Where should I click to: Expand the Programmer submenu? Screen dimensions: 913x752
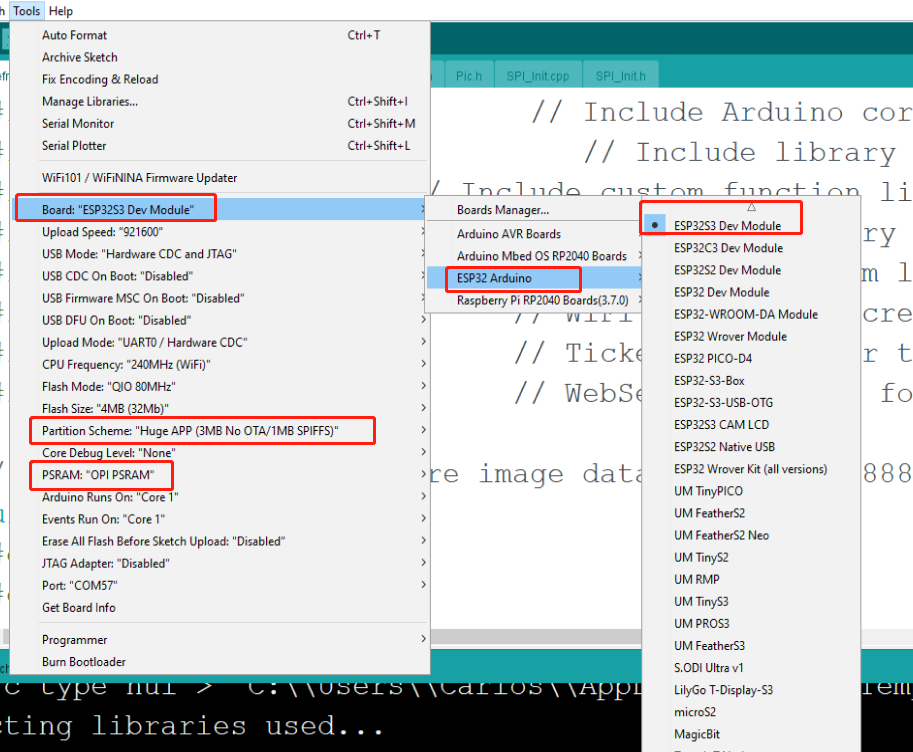220,640
